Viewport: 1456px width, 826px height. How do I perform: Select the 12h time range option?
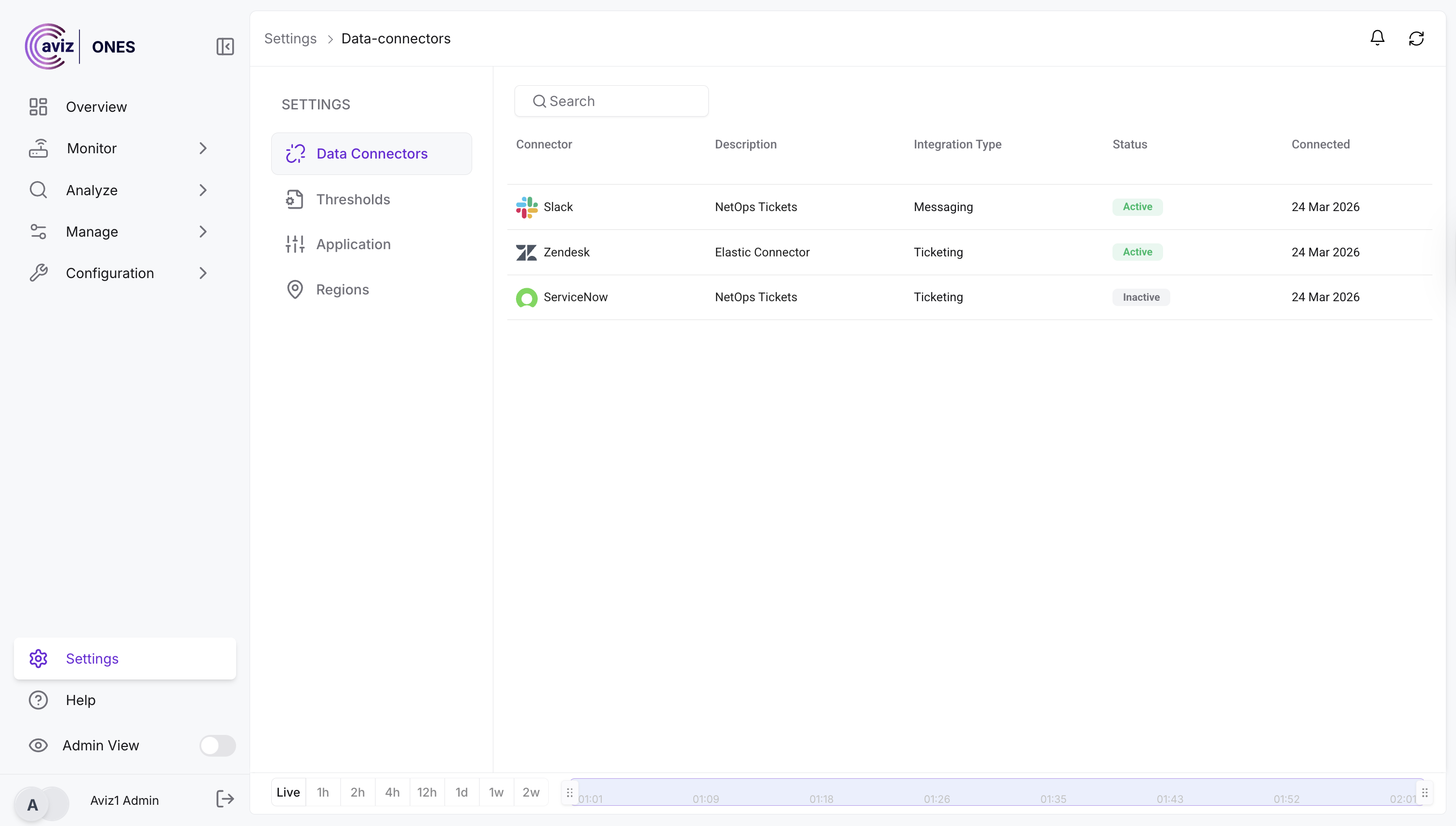(426, 792)
